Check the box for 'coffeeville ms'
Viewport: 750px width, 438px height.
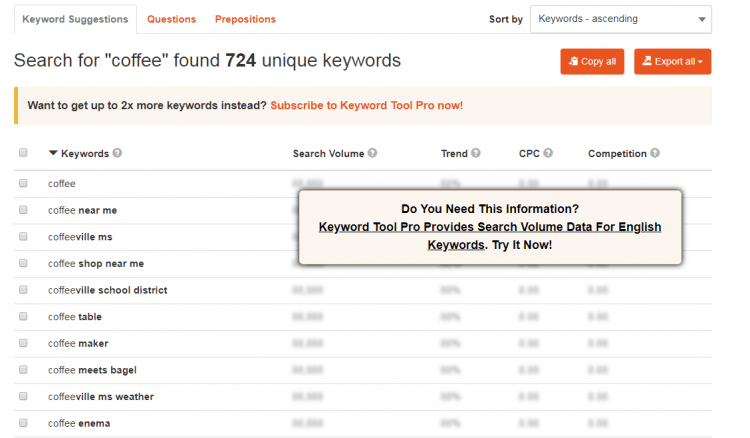coord(23,237)
